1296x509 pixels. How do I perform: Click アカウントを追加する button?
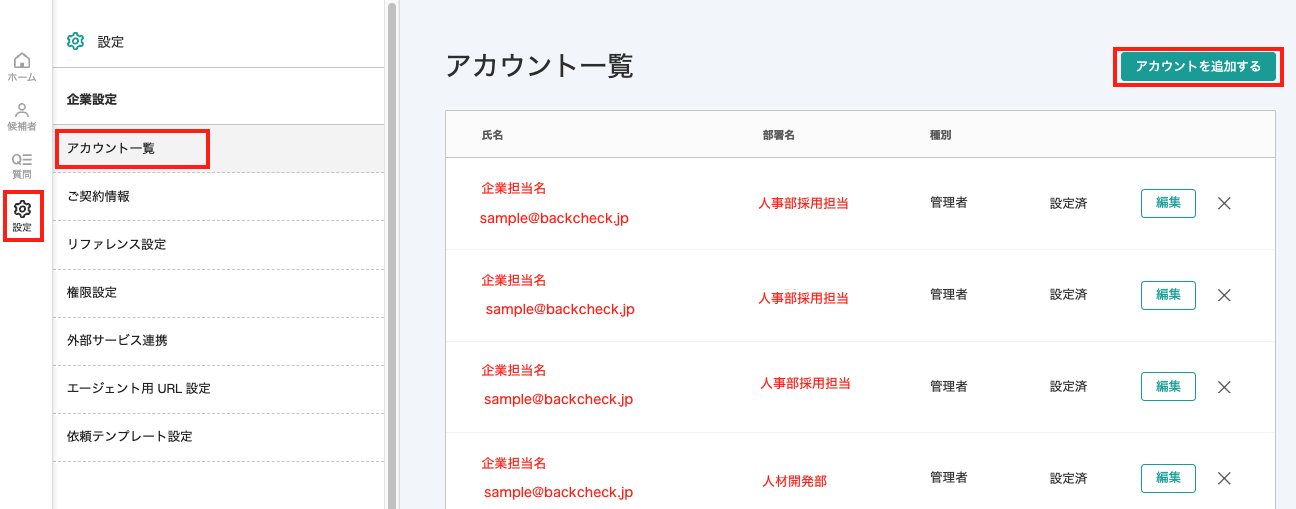(x=1198, y=66)
